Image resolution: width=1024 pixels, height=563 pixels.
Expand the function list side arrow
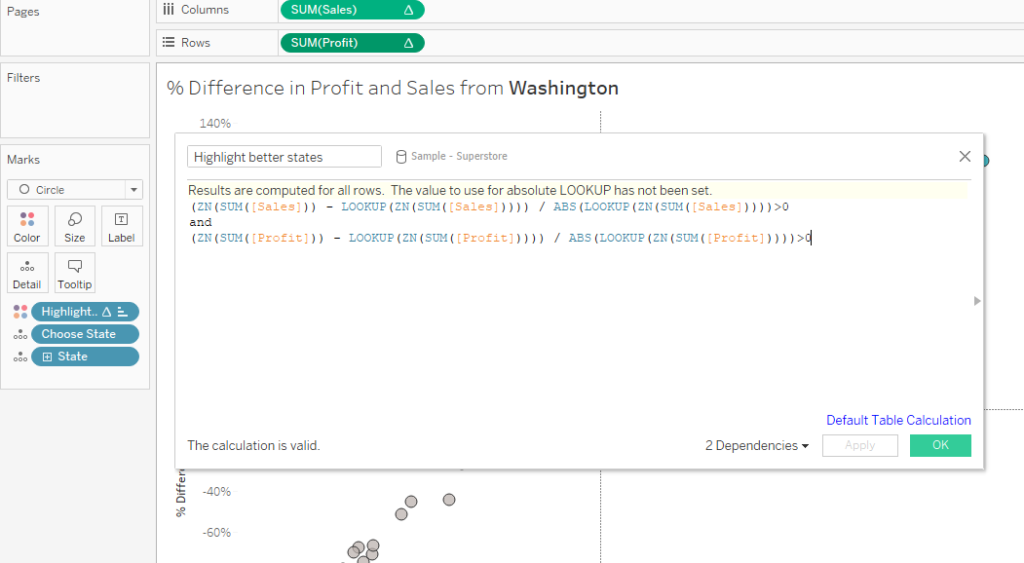977,301
